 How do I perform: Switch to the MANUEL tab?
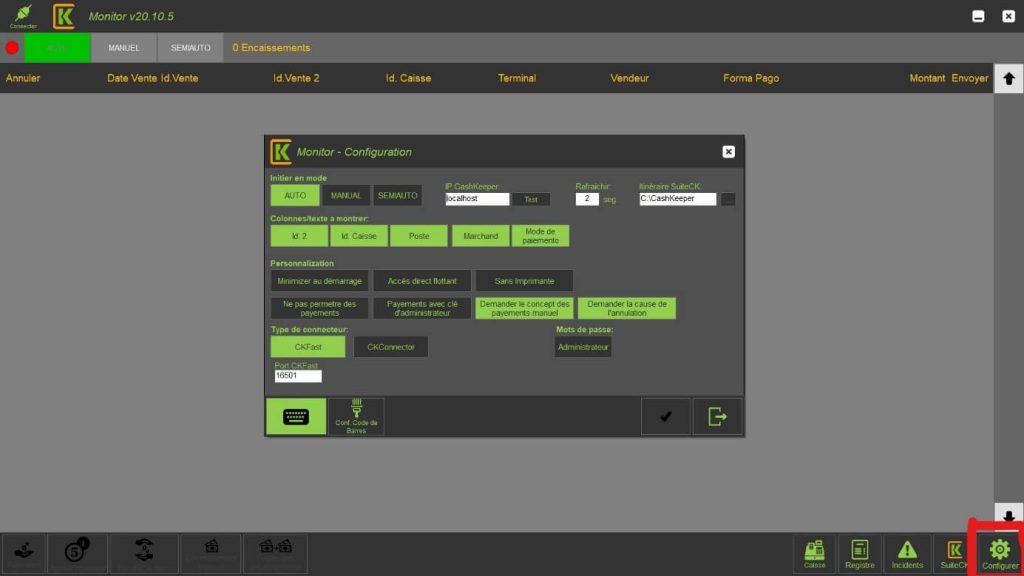[x=123, y=48]
